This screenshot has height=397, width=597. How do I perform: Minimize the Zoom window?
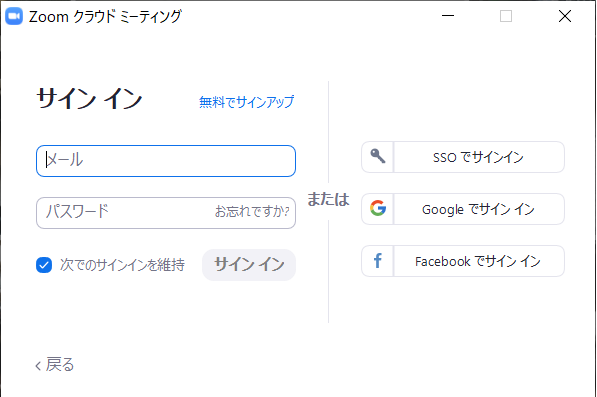(x=448, y=16)
